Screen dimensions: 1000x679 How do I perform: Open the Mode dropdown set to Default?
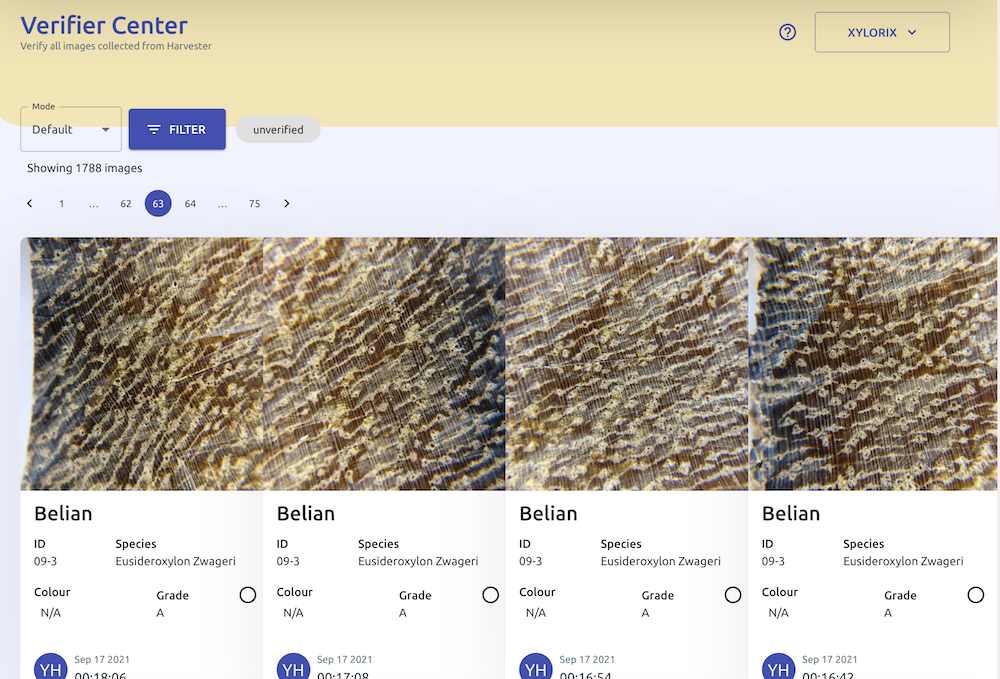[71, 130]
